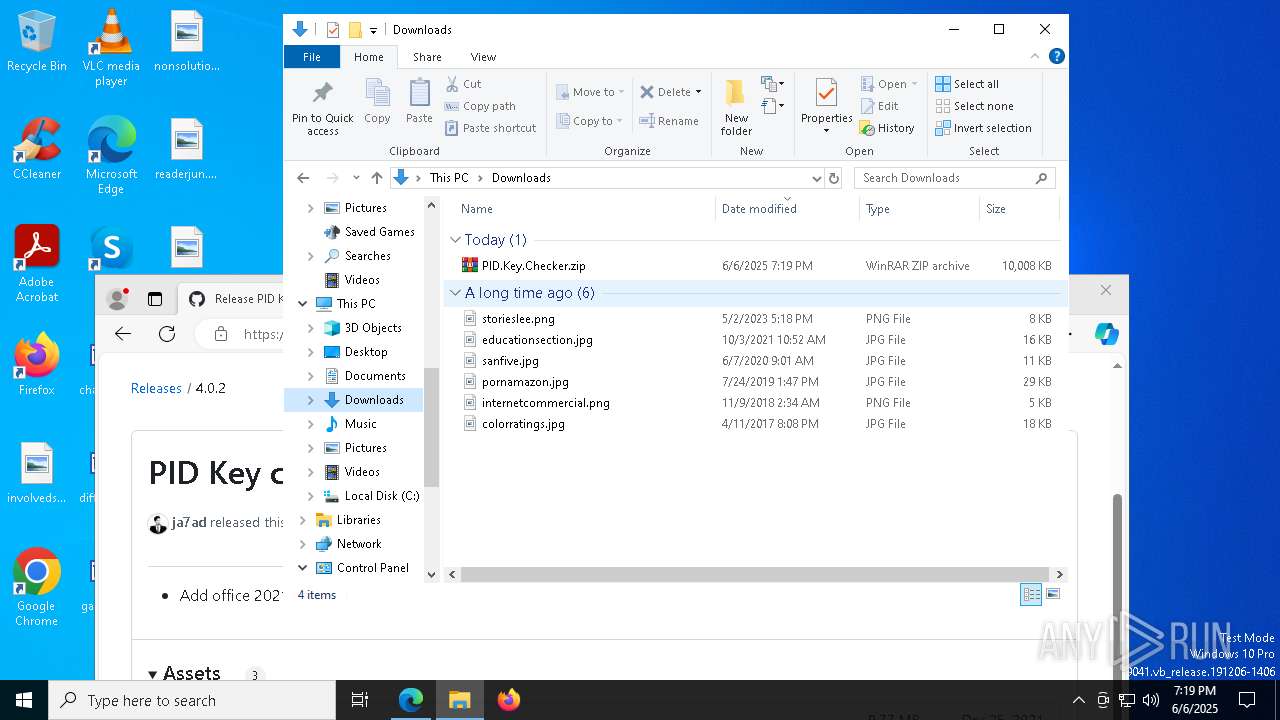
Task: Expand the Searches tree node
Action: (x=310, y=256)
